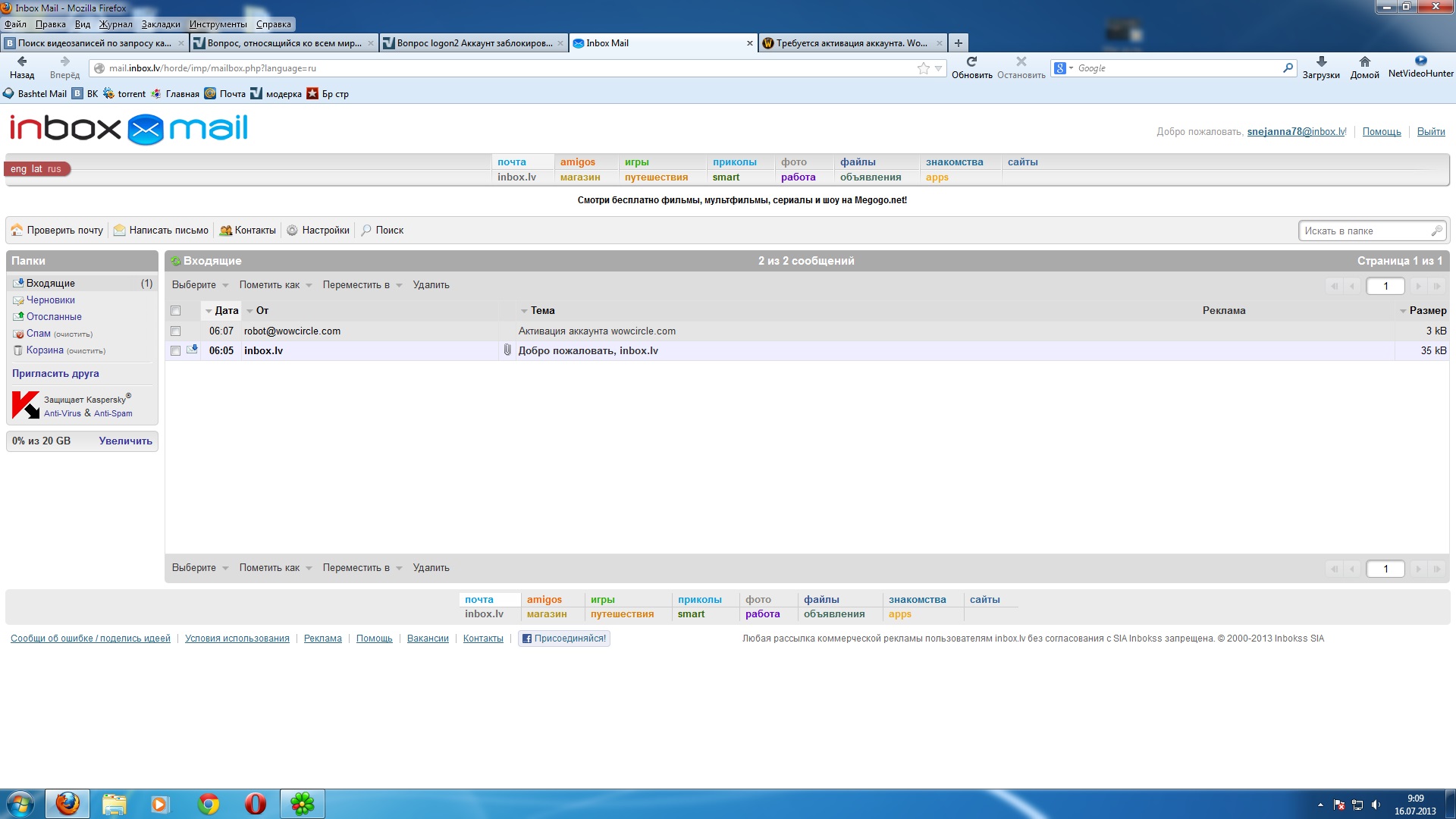Click the Проверить почту house icon
1456x819 pixels.
pyautogui.click(x=17, y=230)
